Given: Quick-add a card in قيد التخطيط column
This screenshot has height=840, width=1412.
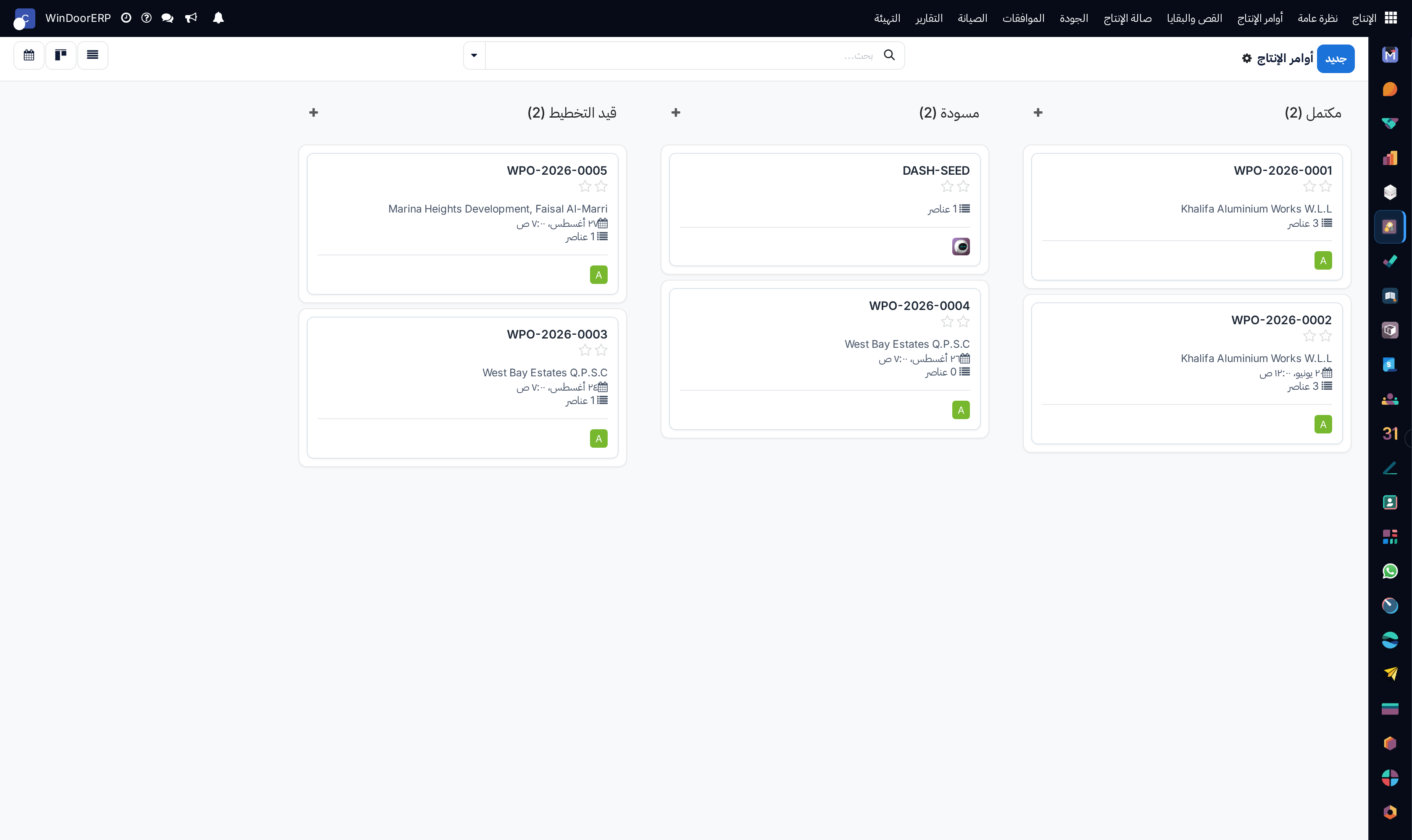Looking at the screenshot, I should tap(314, 113).
